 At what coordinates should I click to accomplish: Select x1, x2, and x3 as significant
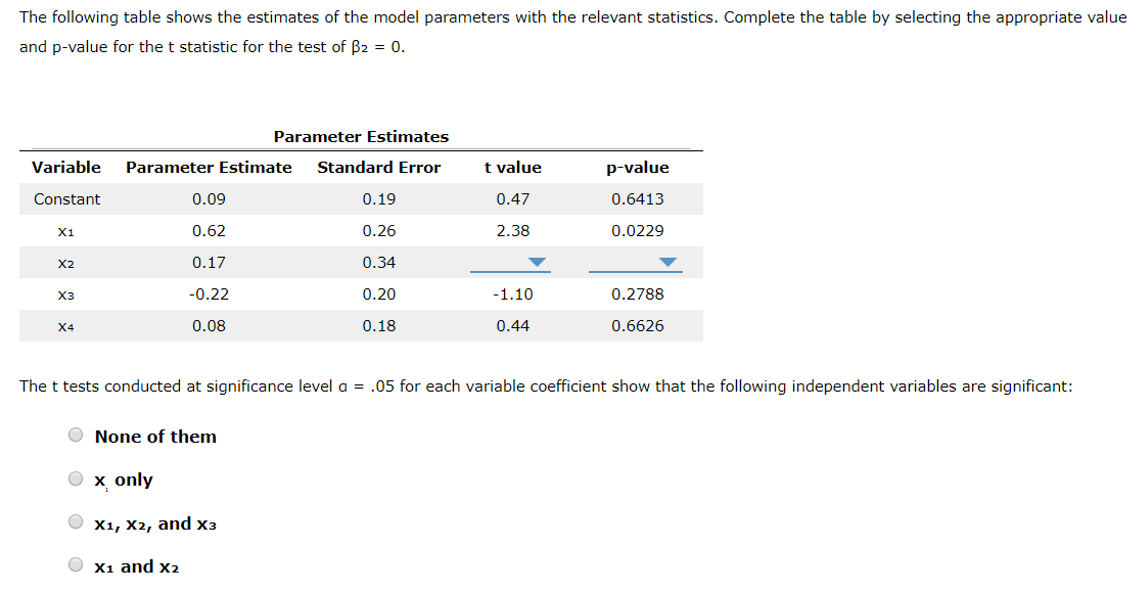coord(75,521)
